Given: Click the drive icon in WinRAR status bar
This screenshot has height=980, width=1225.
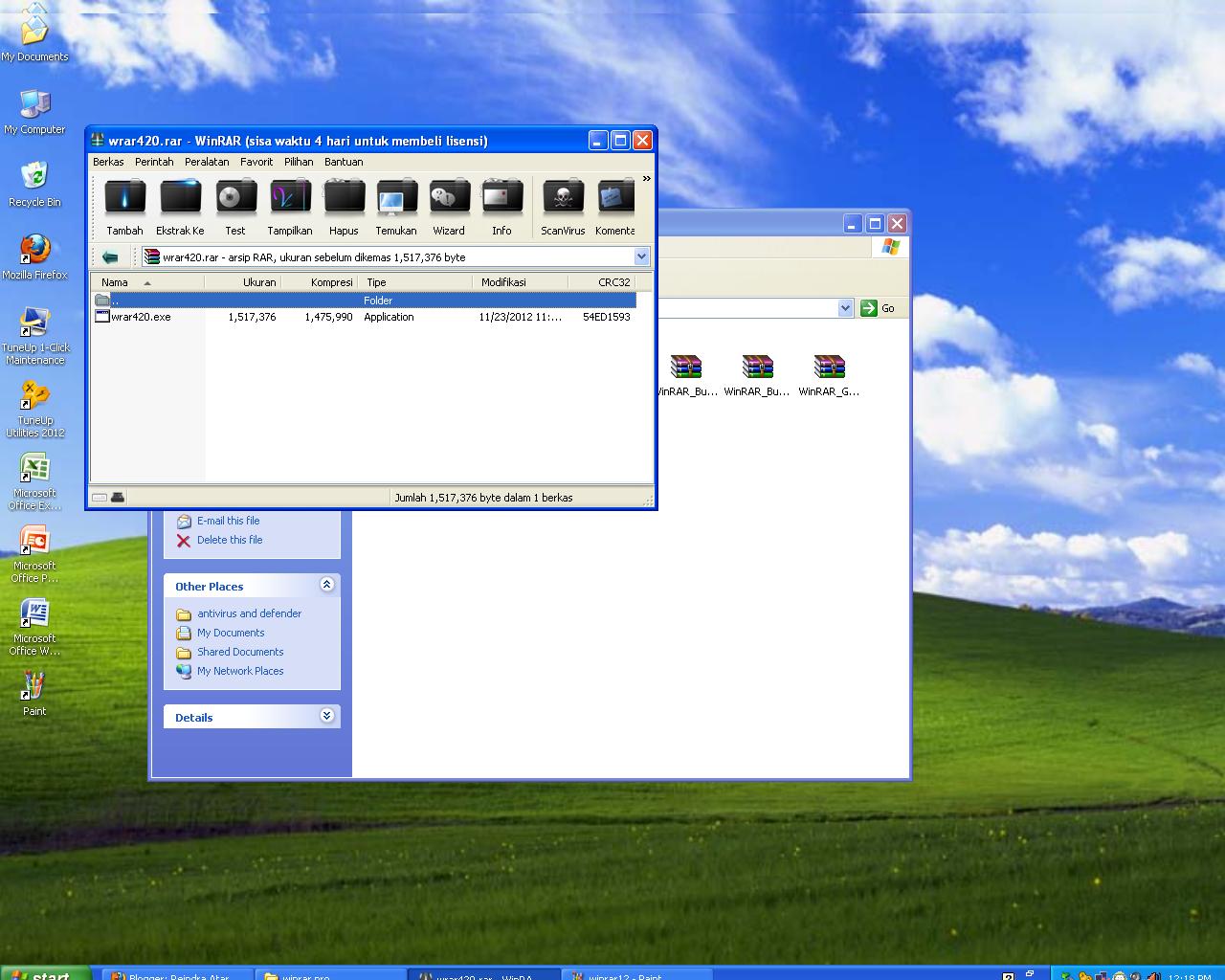Looking at the screenshot, I should (x=100, y=498).
